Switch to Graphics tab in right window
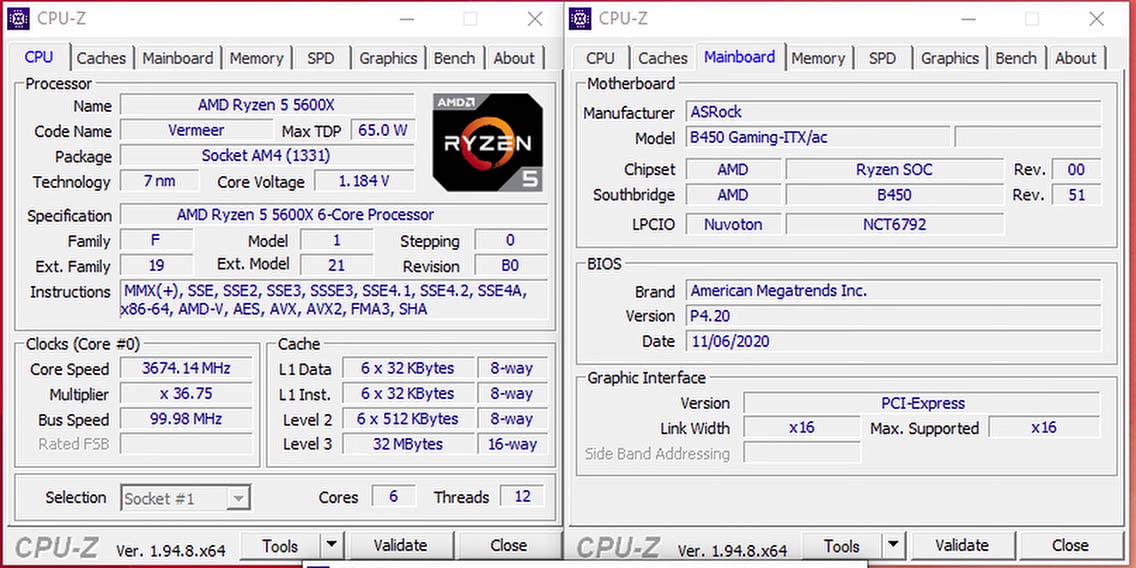 coord(949,58)
